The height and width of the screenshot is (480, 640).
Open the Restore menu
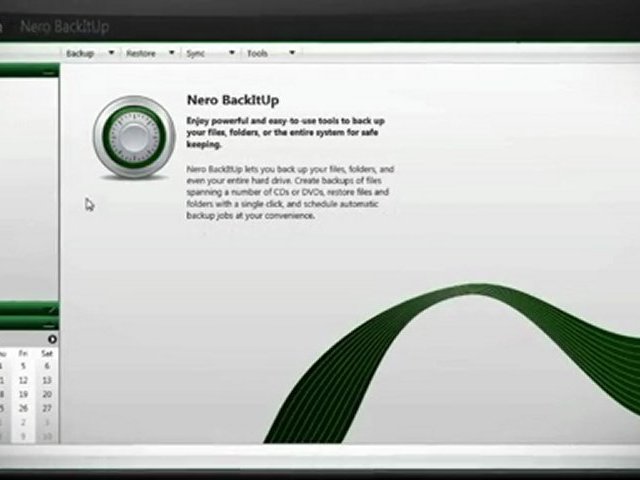coord(141,53)
